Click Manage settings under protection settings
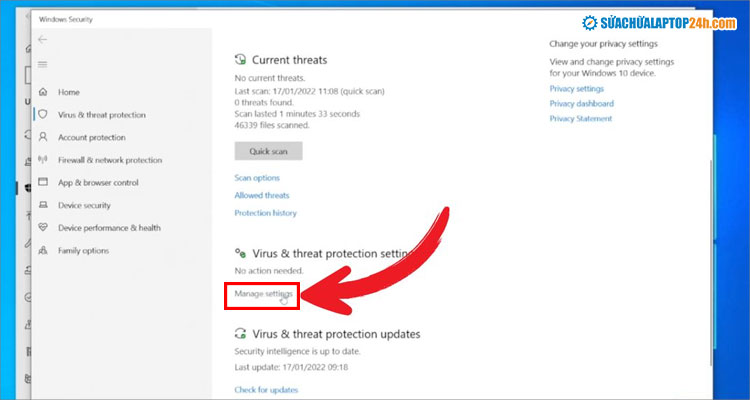This screenshot has height=400, width=750. click(x=263, y=294)
